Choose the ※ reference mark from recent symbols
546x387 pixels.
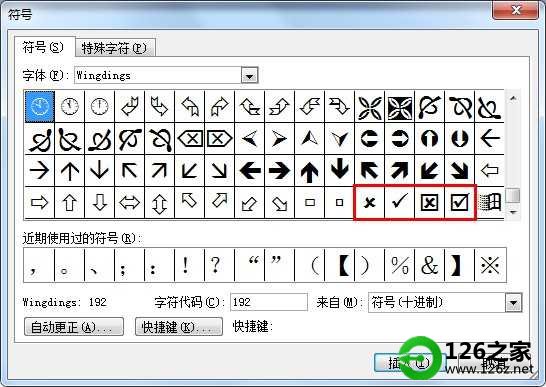tap(490, 265)
